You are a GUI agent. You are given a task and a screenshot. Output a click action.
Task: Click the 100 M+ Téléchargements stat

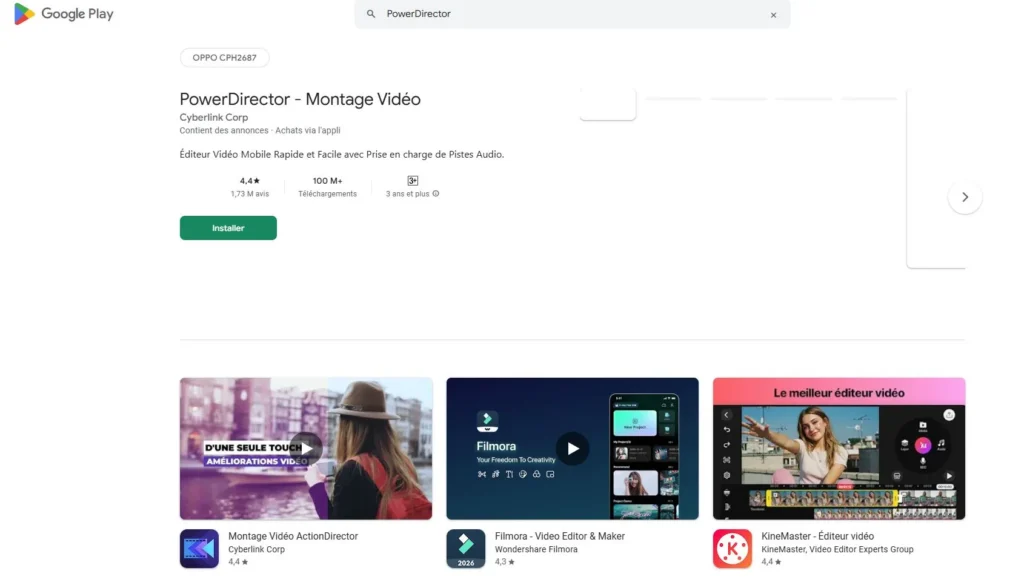(327, 187)
